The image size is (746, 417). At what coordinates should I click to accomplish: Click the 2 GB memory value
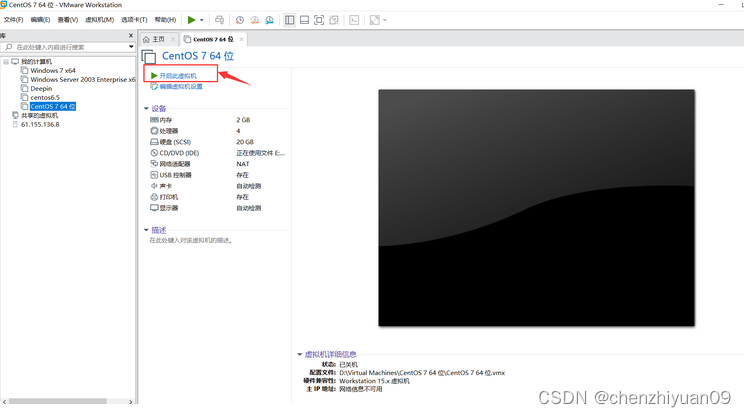point(243,120)
